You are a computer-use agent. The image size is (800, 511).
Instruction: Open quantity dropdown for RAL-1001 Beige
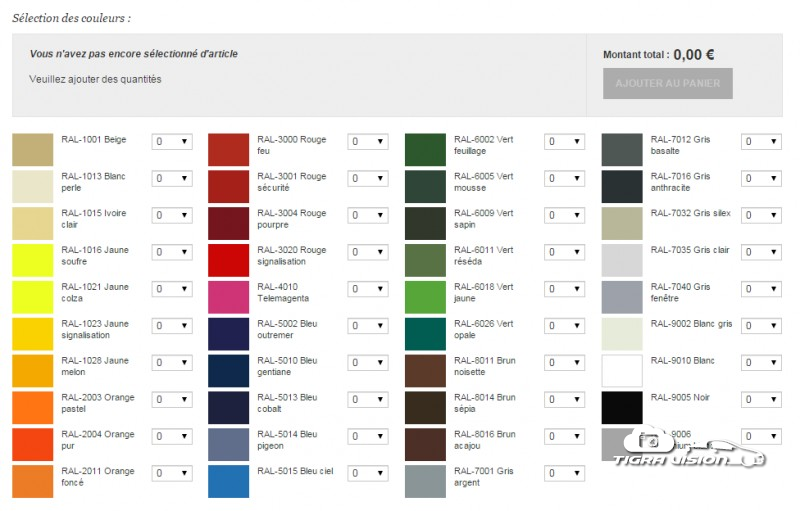(172, 142)
